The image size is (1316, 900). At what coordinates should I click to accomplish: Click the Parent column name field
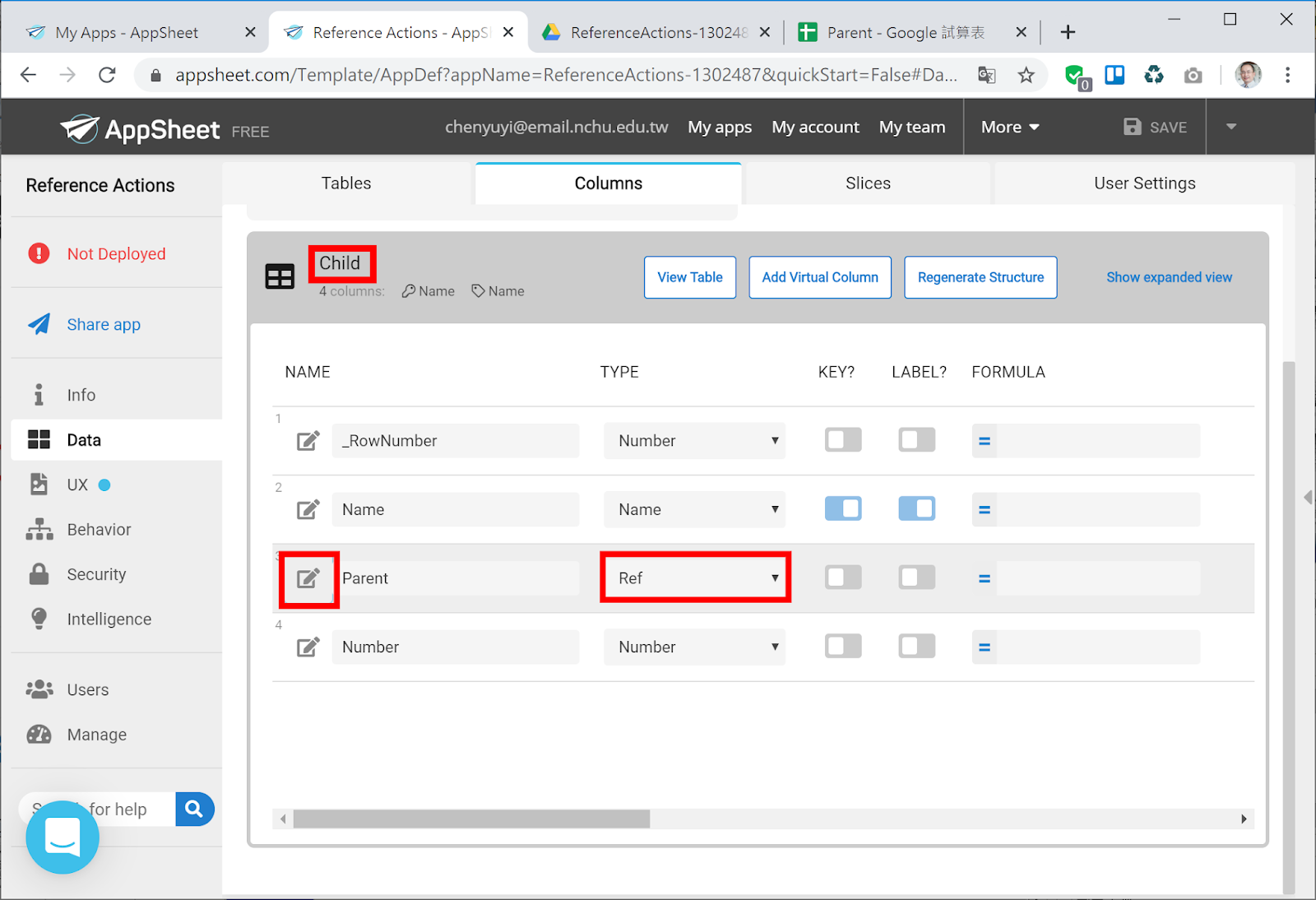tap(456, 578)
